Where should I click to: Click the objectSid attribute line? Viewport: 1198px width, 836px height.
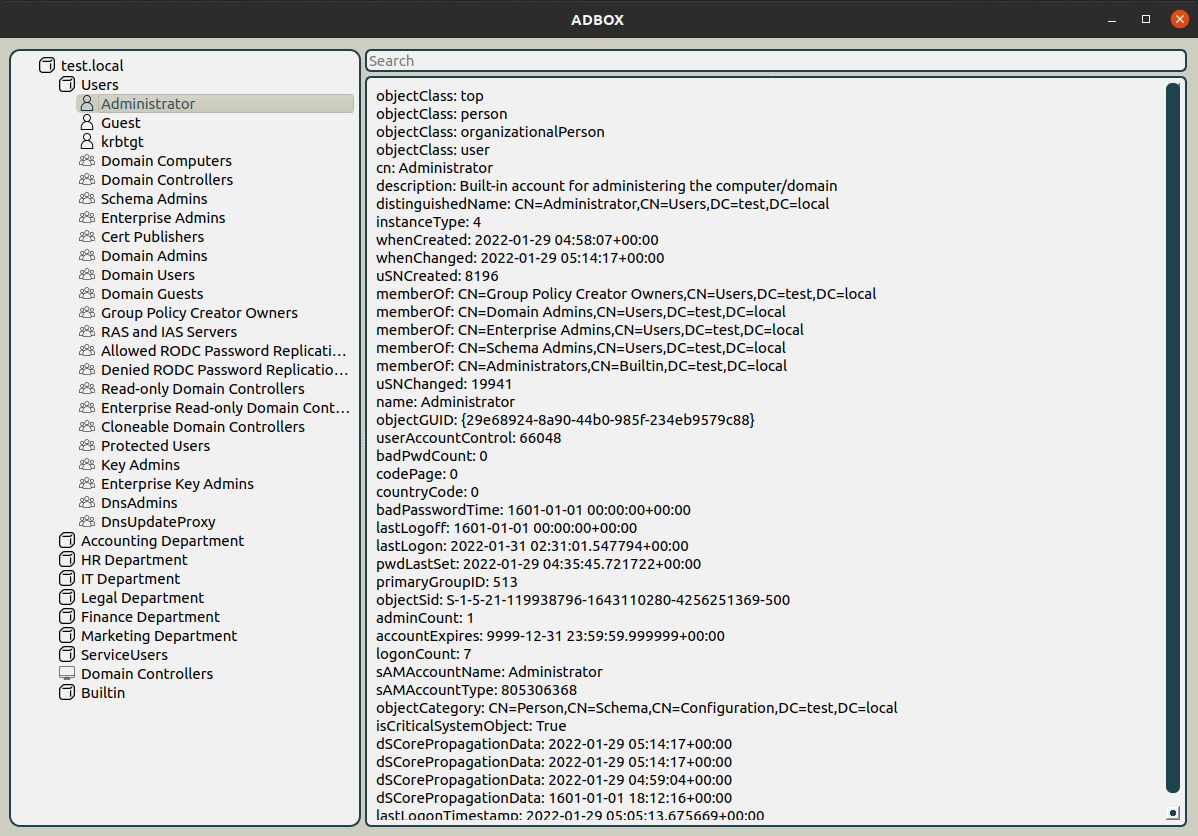coord(583,600)
